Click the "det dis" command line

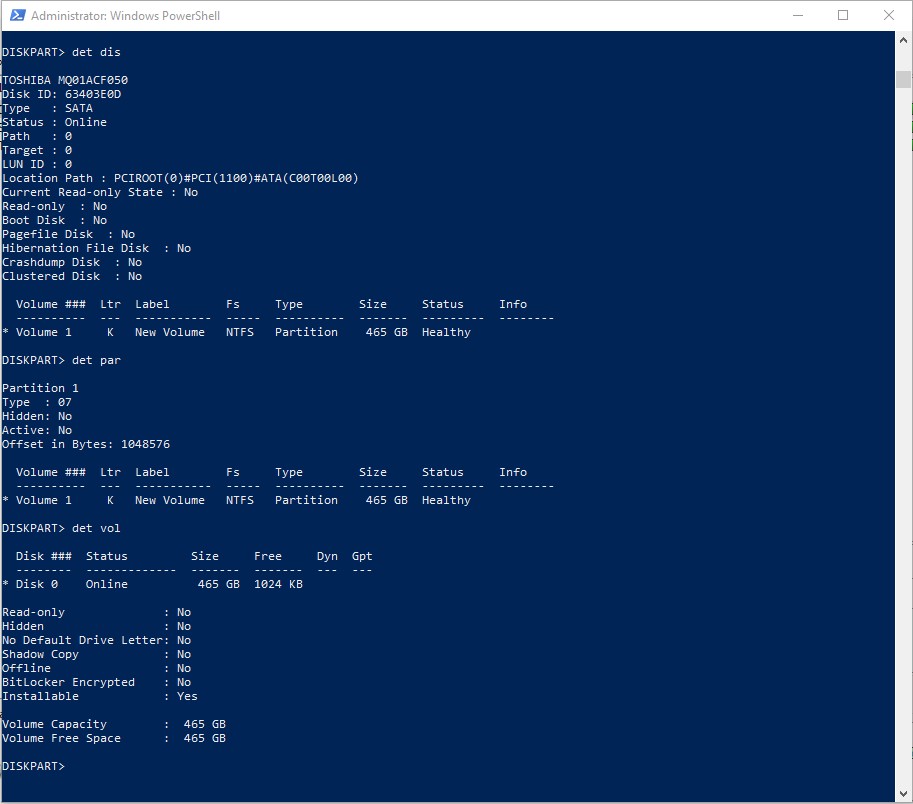tap(61, 52)
